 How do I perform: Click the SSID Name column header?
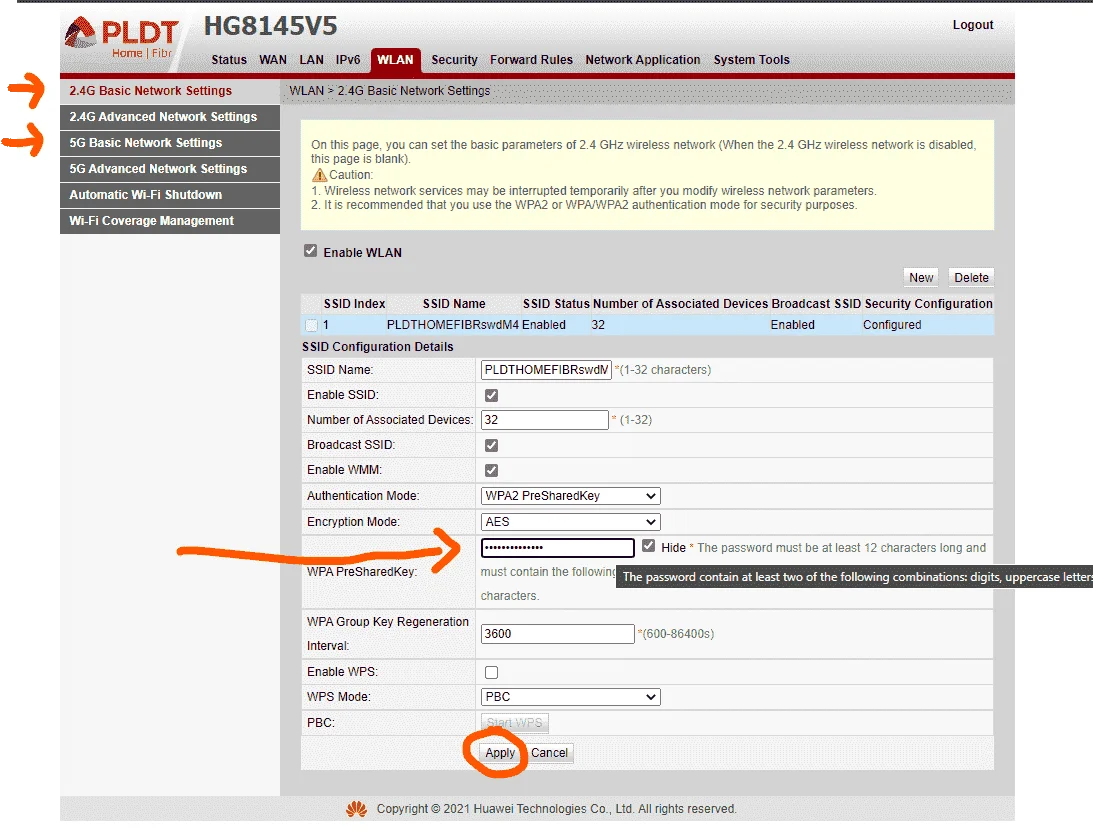(454, 304)
